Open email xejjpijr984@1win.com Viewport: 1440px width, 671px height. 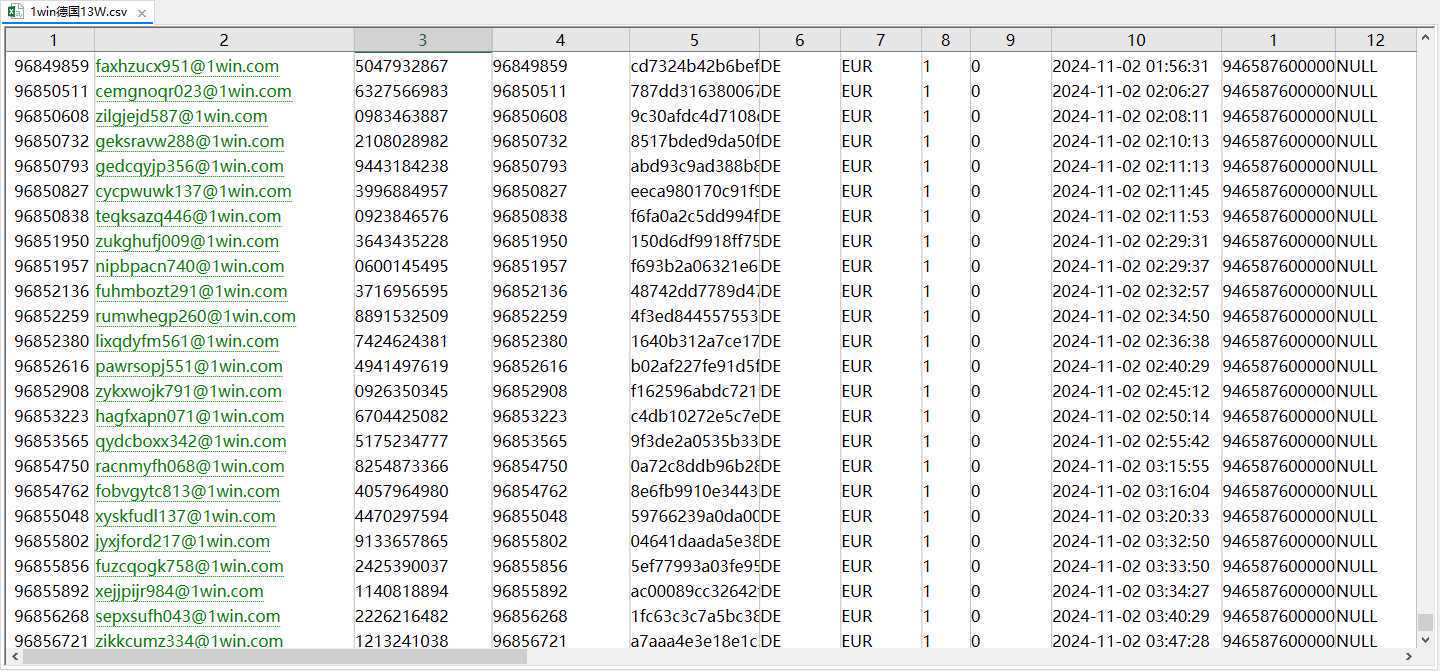pyautogui.click(x=180, y=591)
